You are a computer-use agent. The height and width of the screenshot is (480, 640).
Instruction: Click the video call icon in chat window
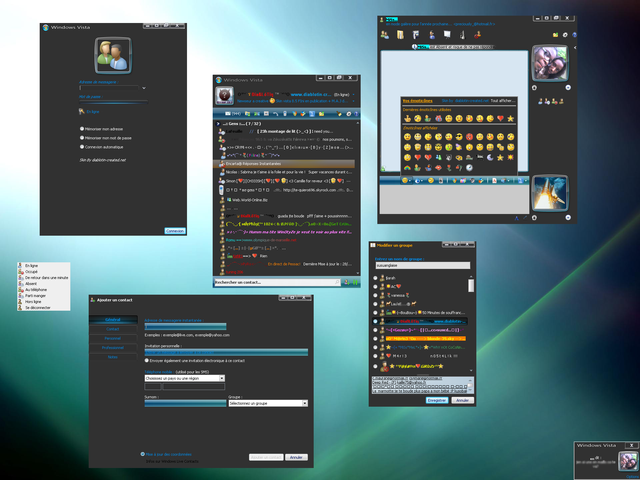pyautogui.click(x=416, y=35)
